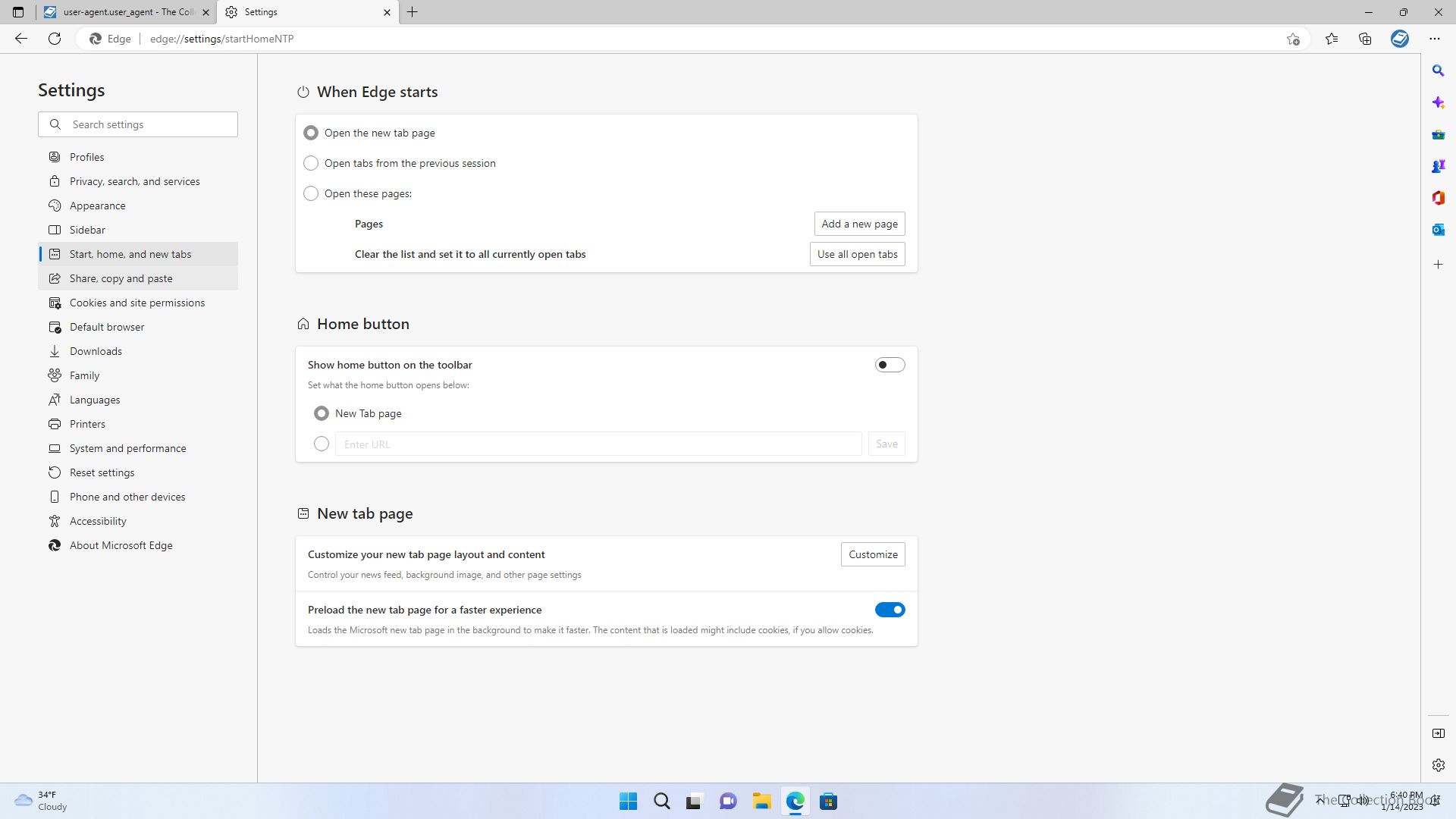
Task: Open sidebar settings gear icon
Action: click(1438, 765)
